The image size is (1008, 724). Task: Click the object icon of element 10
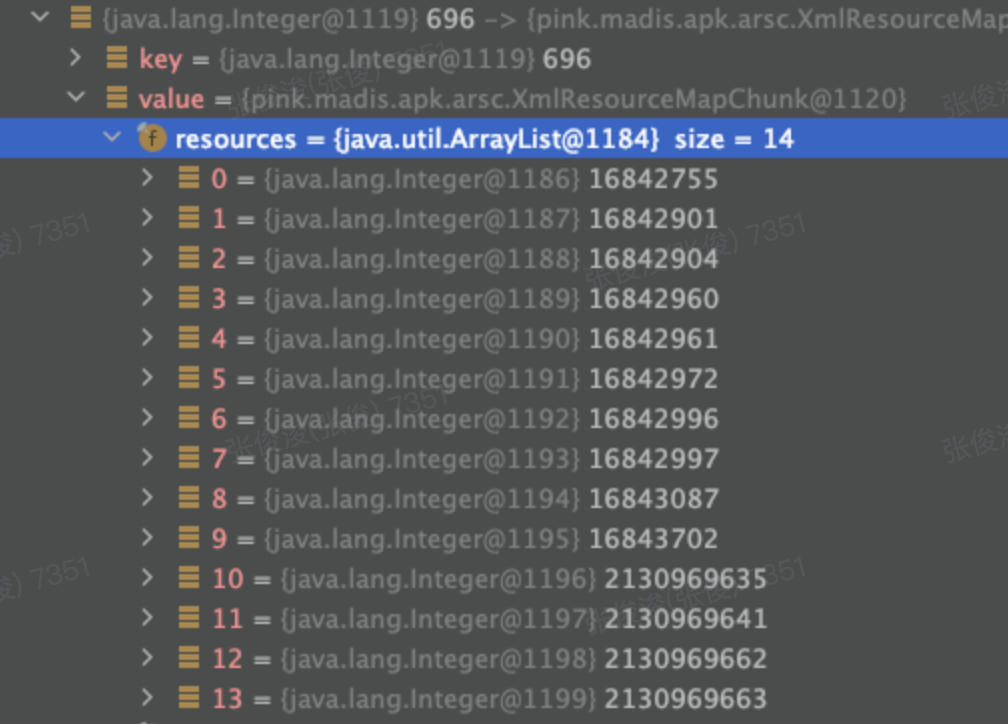[188, 577]
